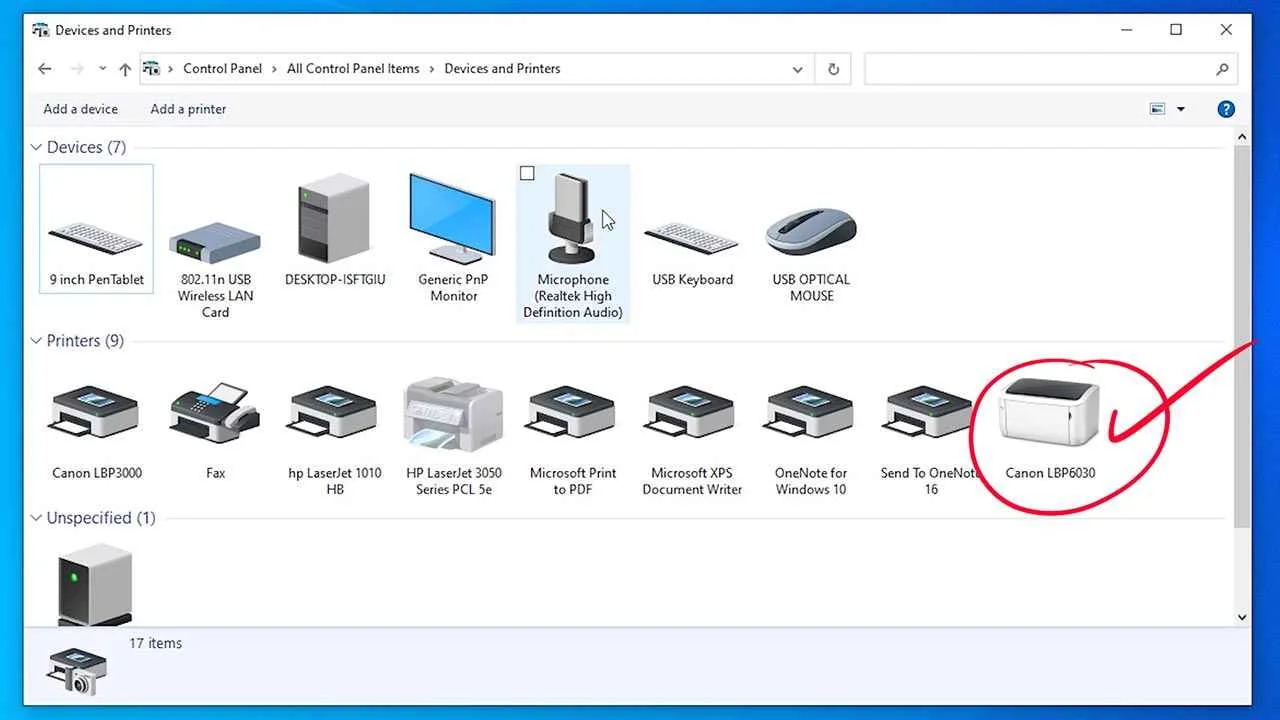Click the Printers (9) group header text
Image resolution: width=1280 pixels, height=720 pixels.
(x=85, y=341)
